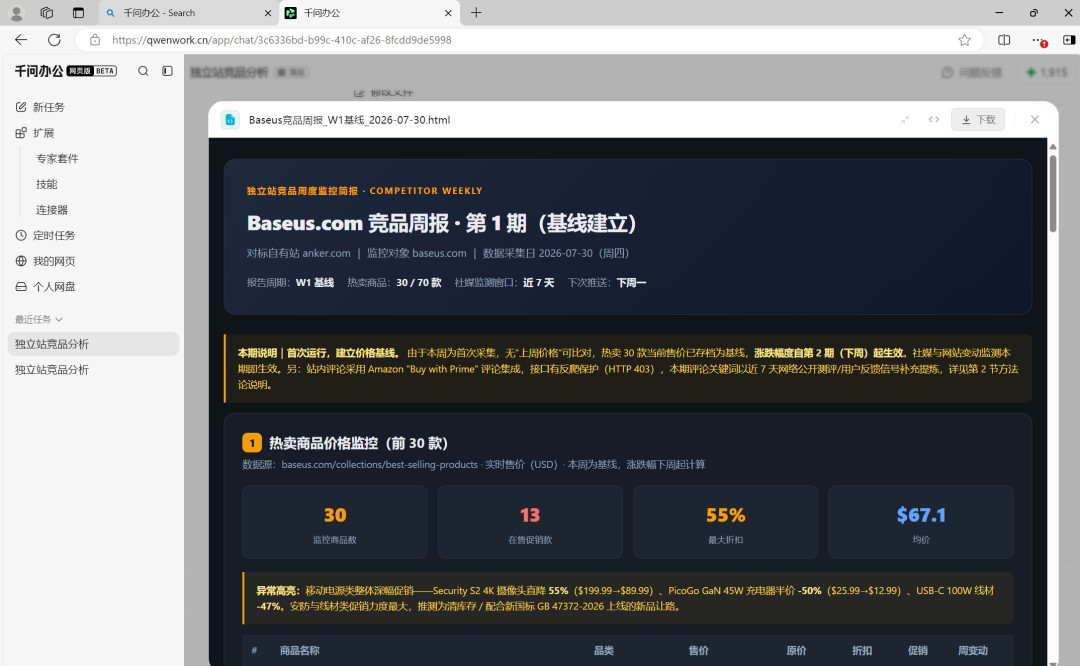Click the html file type icon

[x=230, y=120]
